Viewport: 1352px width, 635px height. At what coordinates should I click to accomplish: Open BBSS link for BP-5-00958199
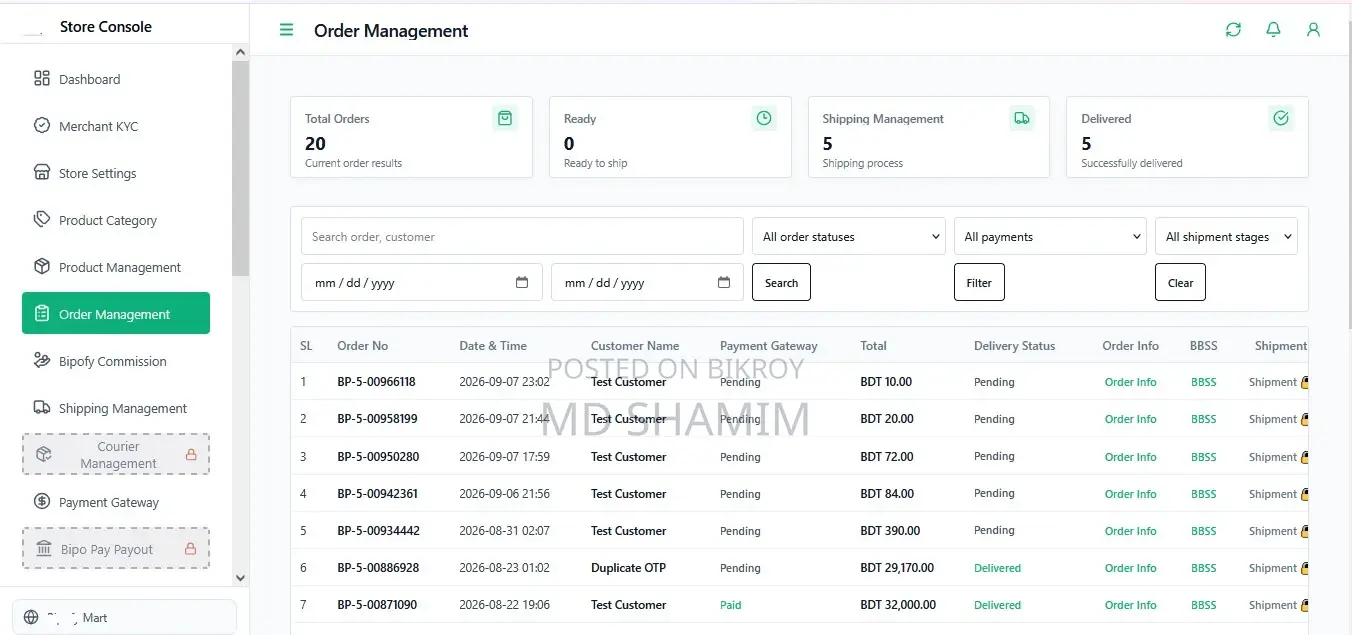(x=1204, y=419)
